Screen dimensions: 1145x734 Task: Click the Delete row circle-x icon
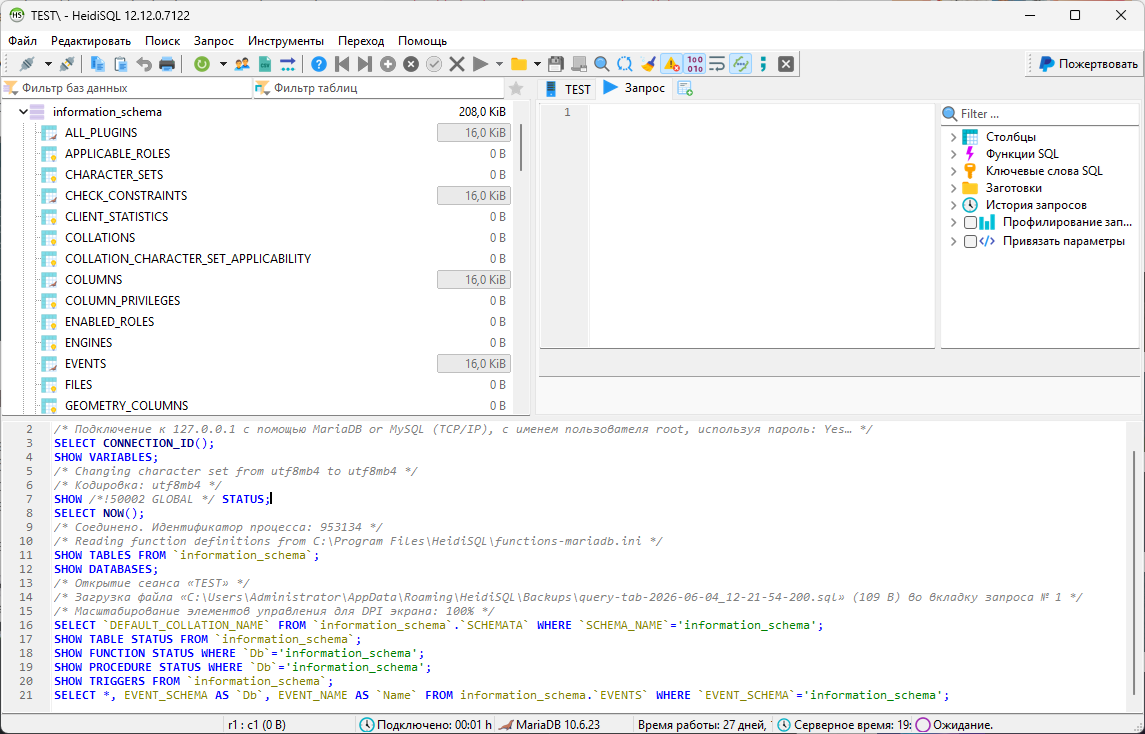(411, 64)
